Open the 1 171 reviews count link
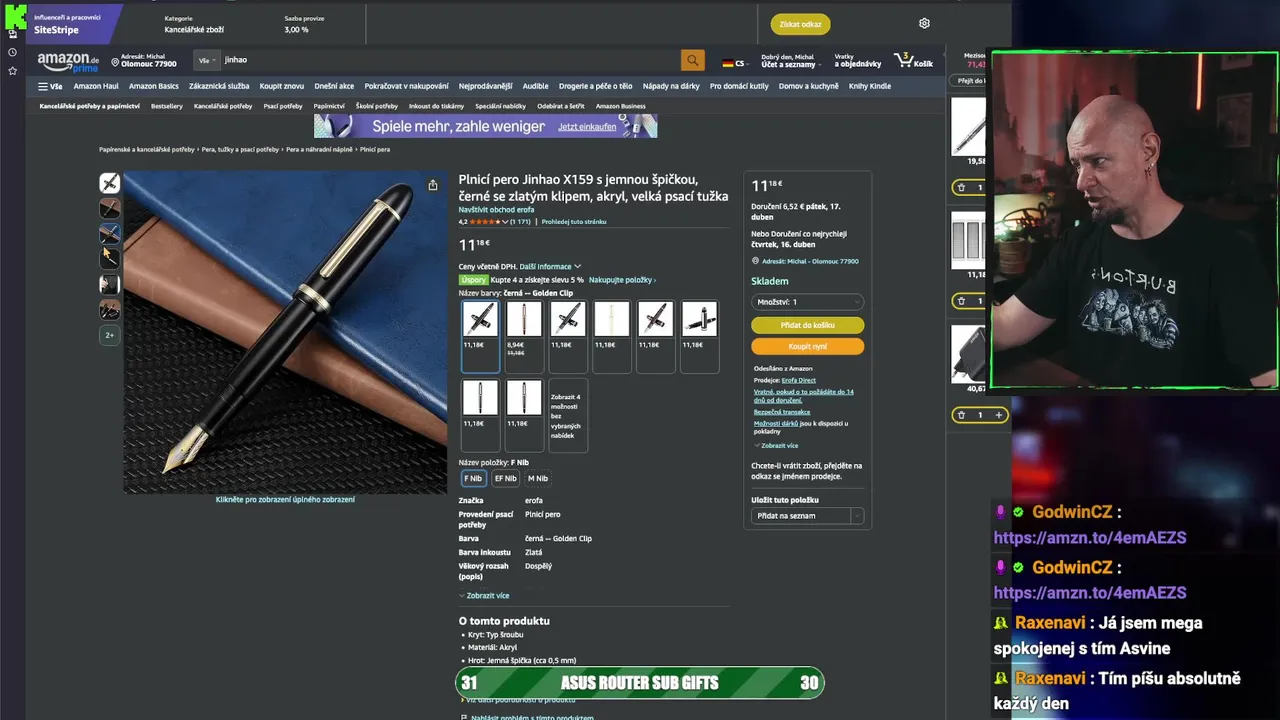This screenshot has width=1280, height=720. 520,222
